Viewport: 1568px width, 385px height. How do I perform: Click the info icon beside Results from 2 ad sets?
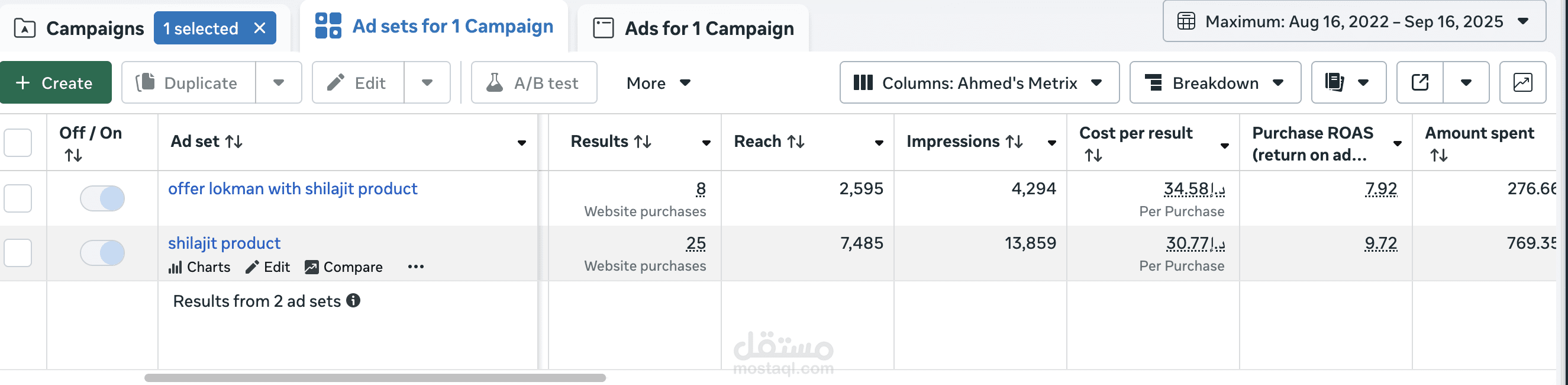(x=353, y=300)
